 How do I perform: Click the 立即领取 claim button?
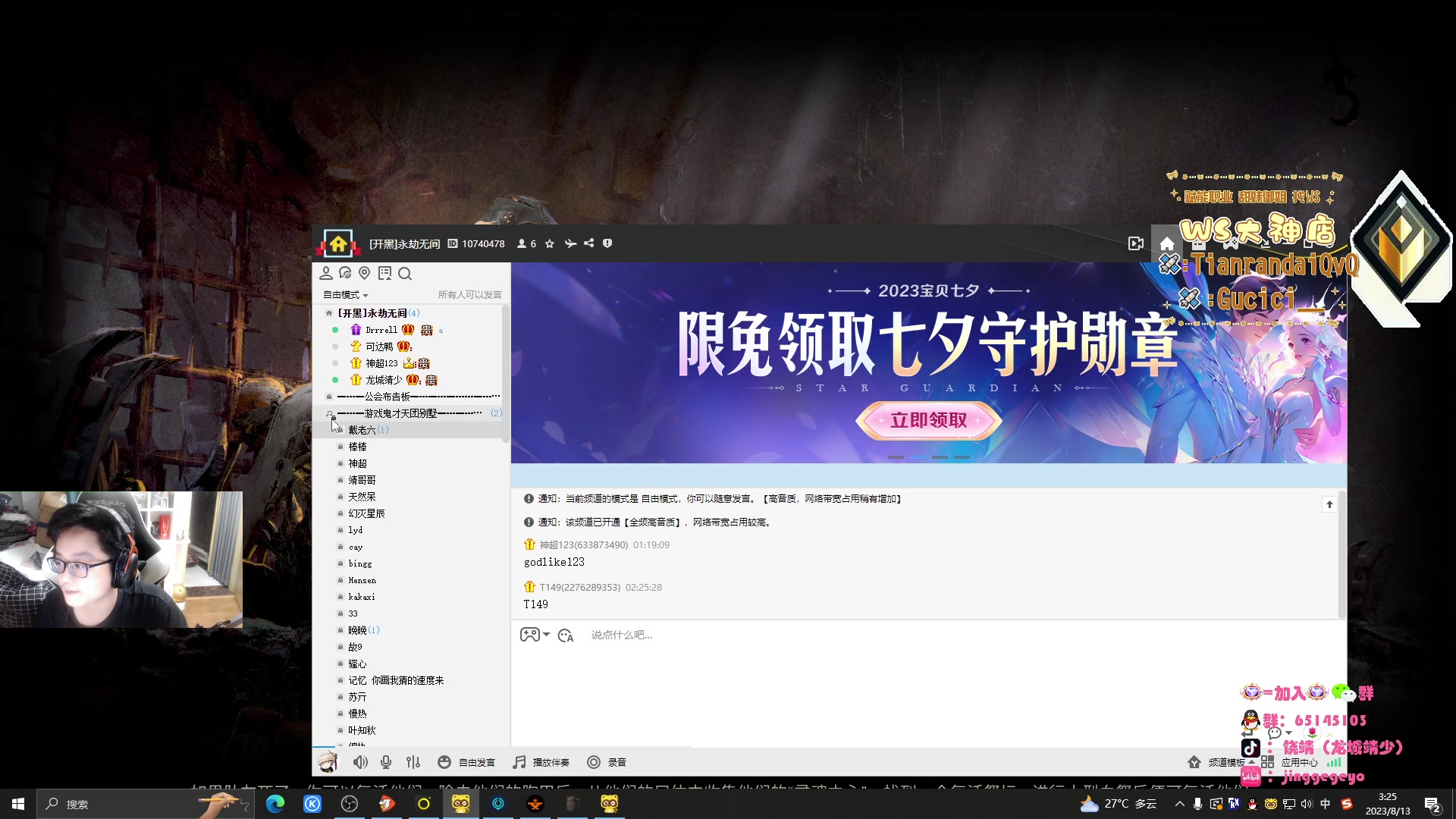pyautogui.click(x=928, y=420)
